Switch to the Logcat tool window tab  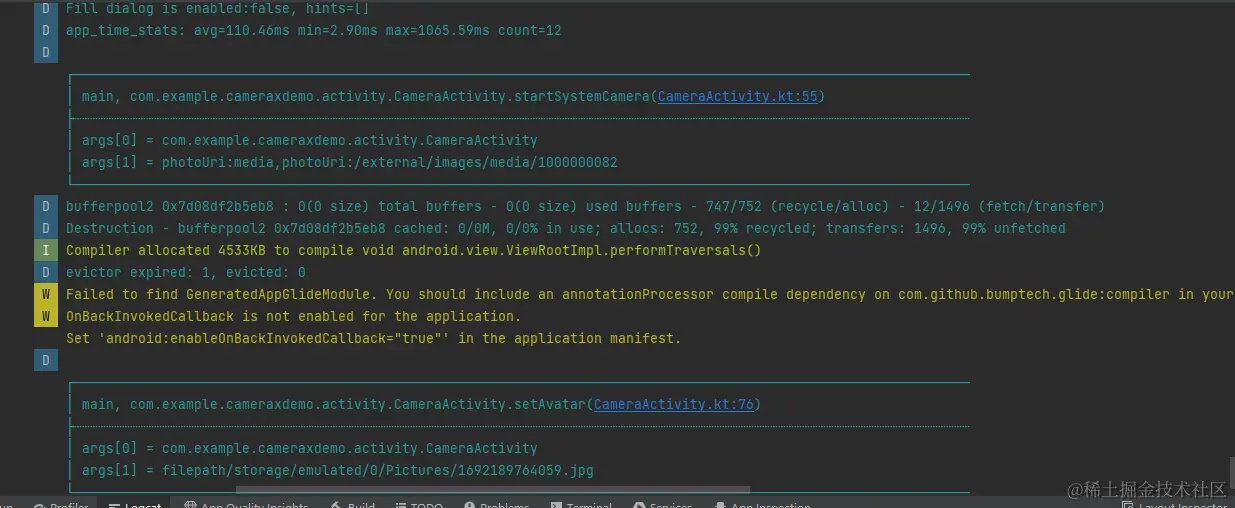(135, 503)
